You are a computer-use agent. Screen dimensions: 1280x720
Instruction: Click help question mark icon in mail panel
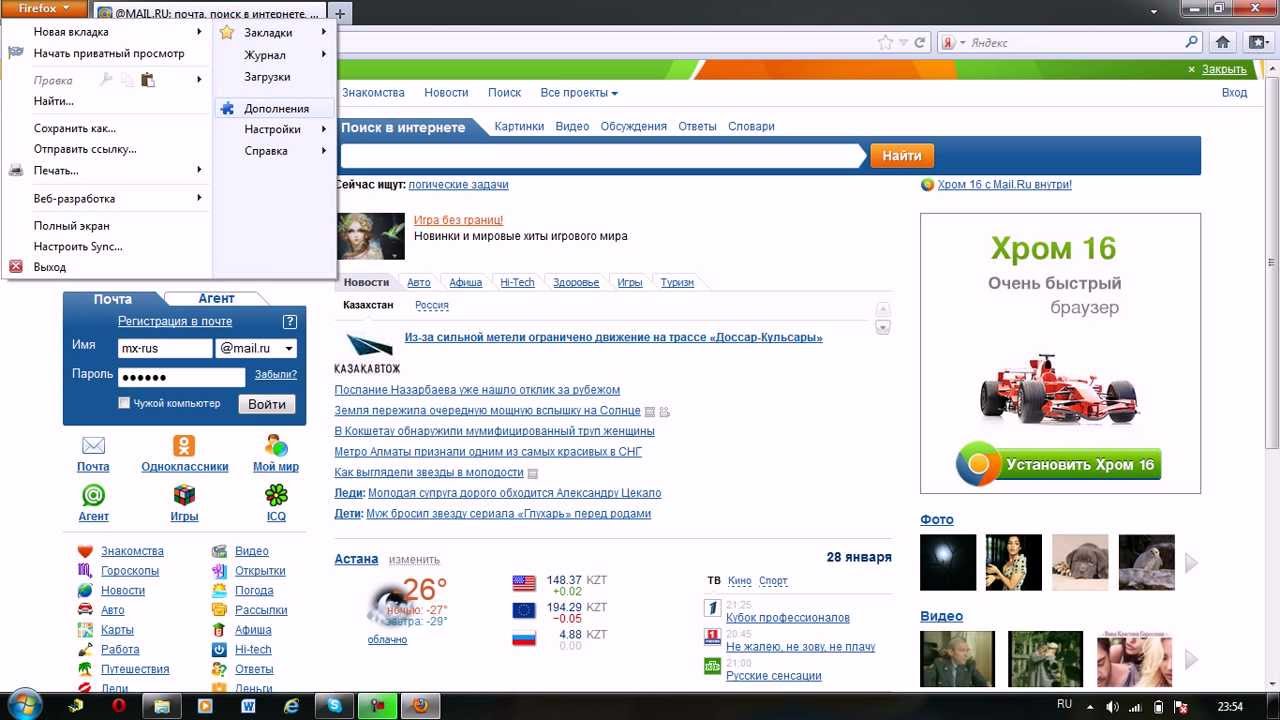click(290, 321)
